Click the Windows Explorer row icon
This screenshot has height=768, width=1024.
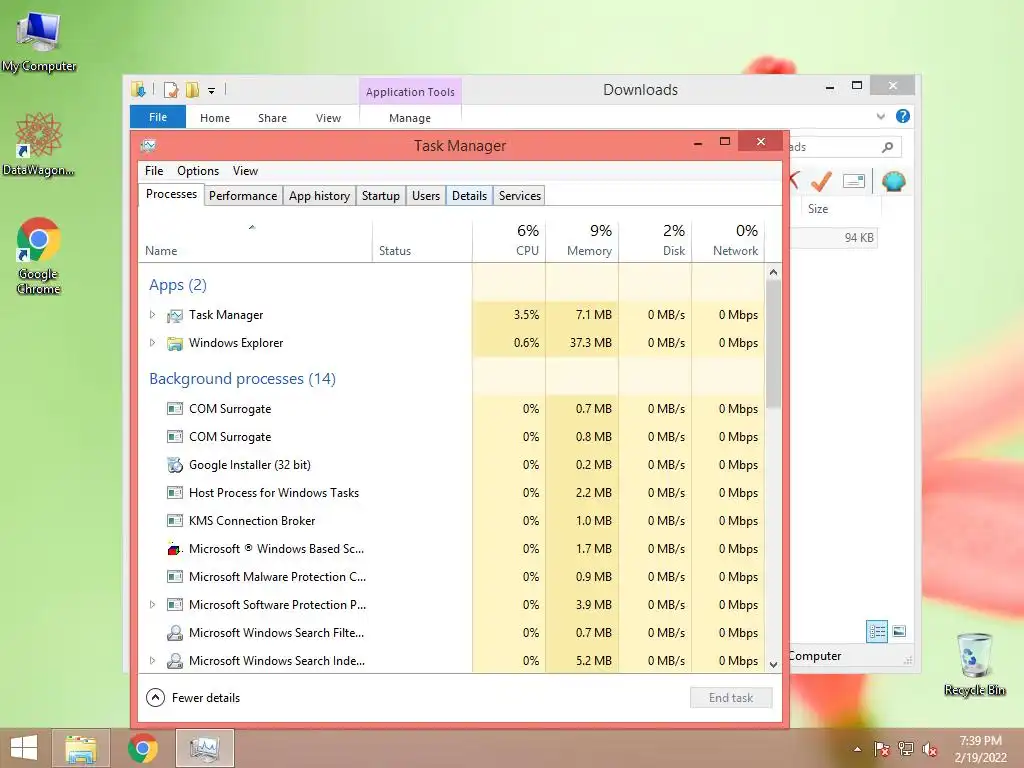pos(174,344)
